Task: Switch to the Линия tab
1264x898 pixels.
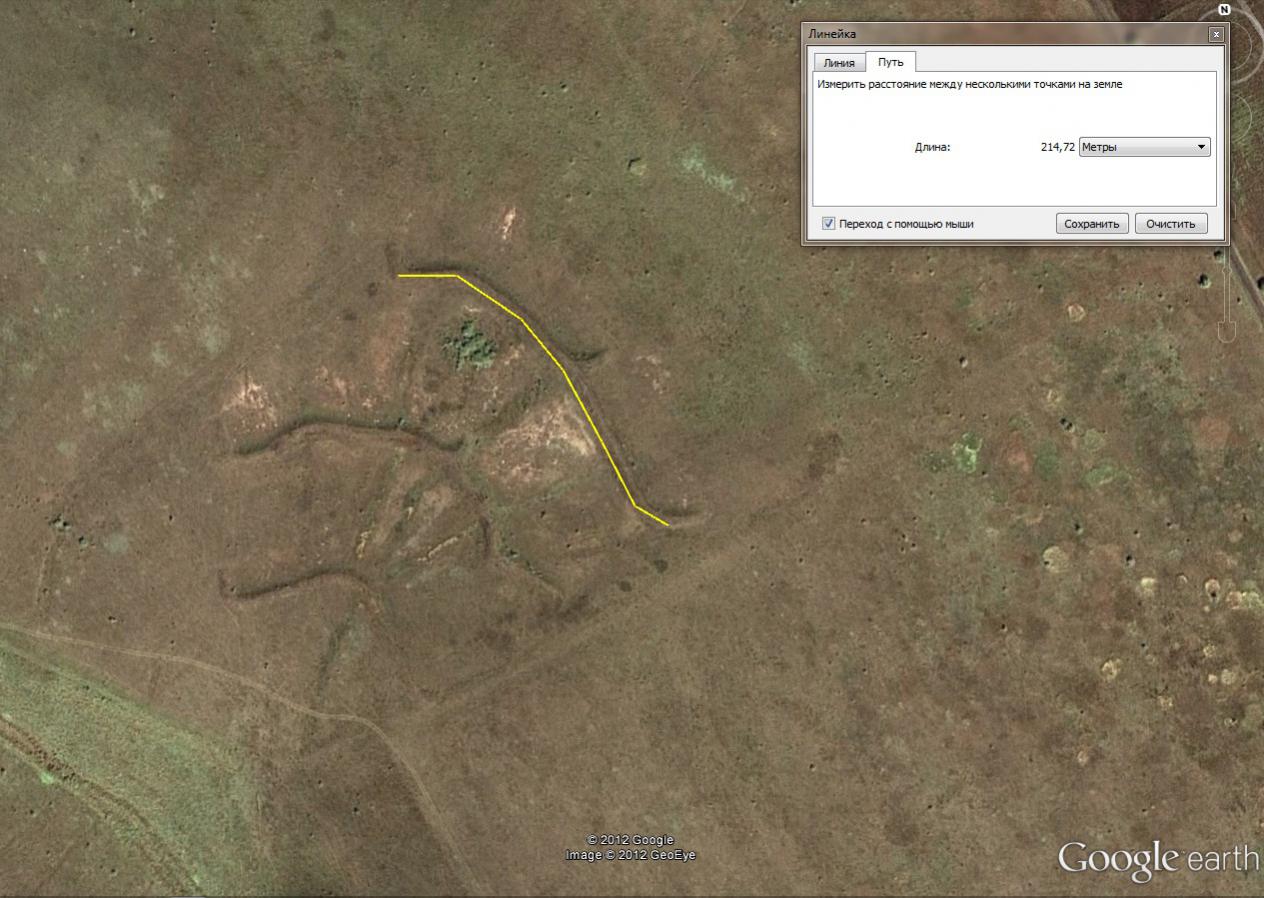Action: pyautogui.click(x=839, y=62)
